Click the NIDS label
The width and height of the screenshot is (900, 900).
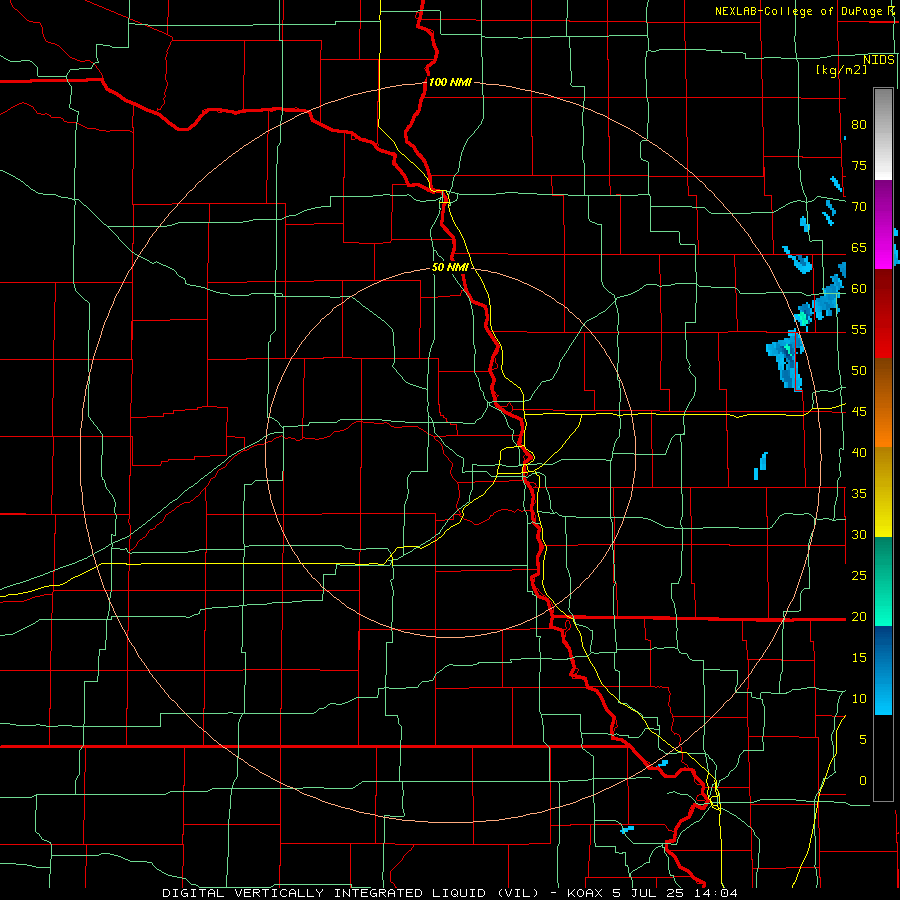pos(879,60)
